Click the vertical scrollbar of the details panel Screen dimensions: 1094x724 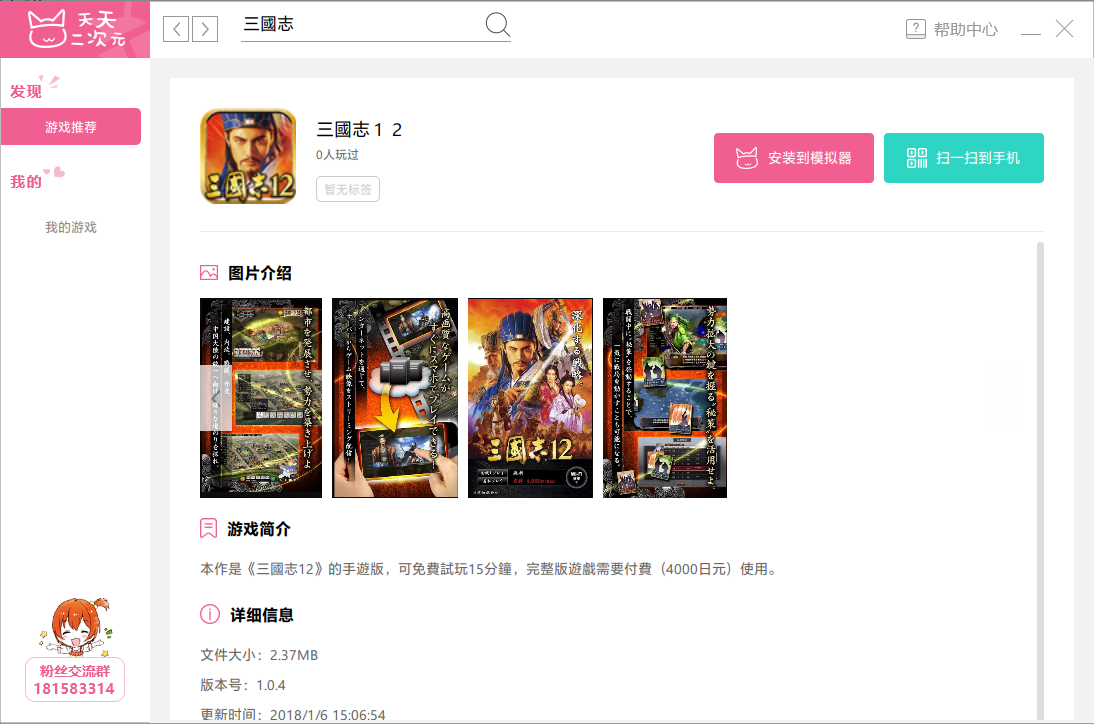(x=1040, y=481)
